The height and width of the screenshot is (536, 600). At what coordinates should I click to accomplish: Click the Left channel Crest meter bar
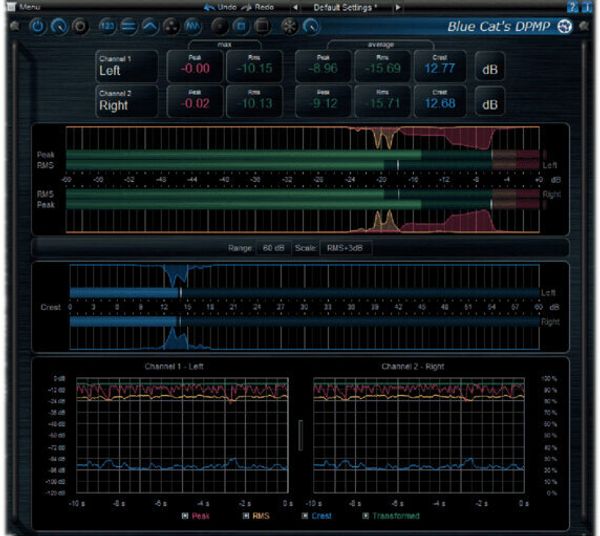(x=305, y=293)
